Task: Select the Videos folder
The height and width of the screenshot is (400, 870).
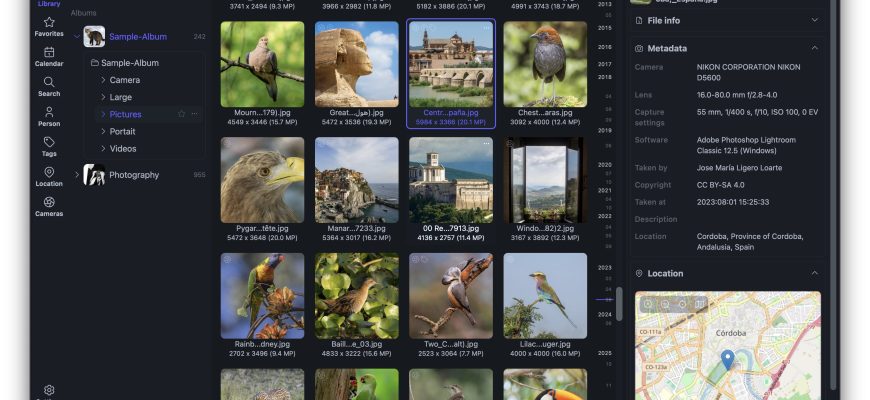Action: [123, 149]
